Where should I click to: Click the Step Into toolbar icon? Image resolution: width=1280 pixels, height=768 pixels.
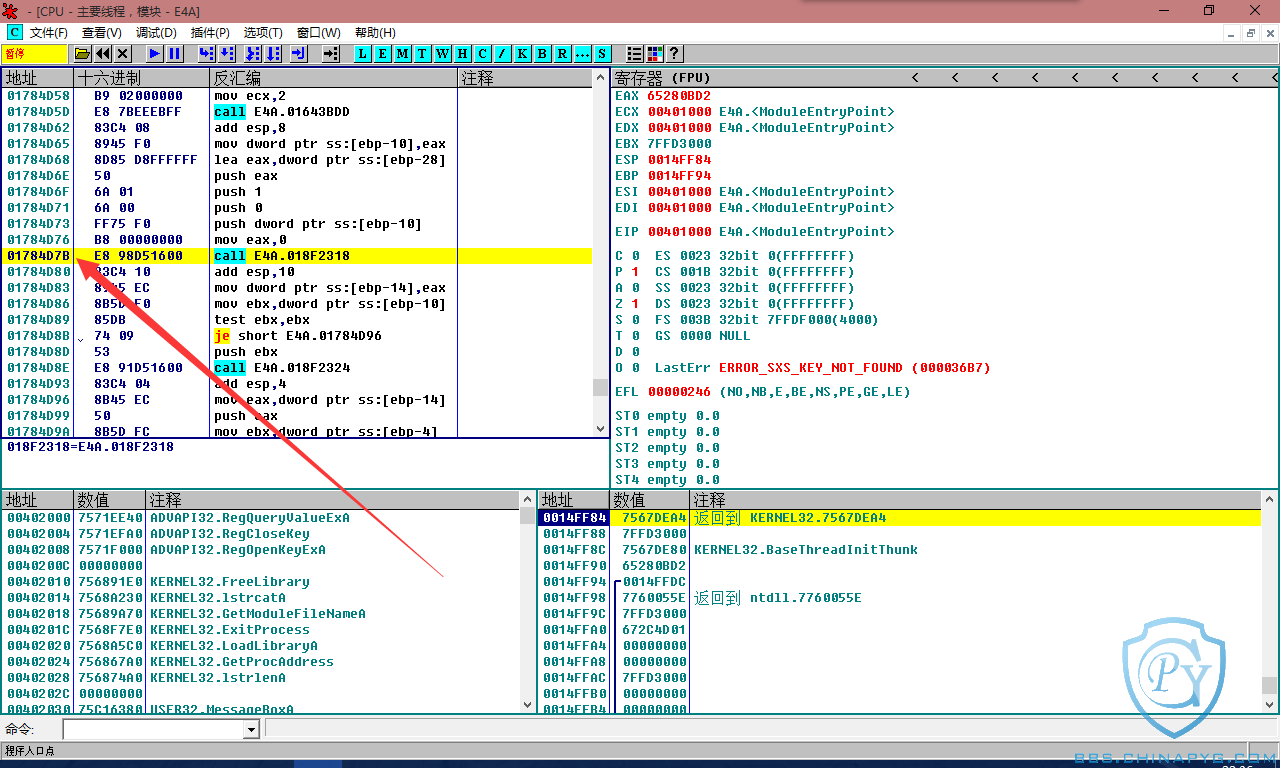point(207,53)
